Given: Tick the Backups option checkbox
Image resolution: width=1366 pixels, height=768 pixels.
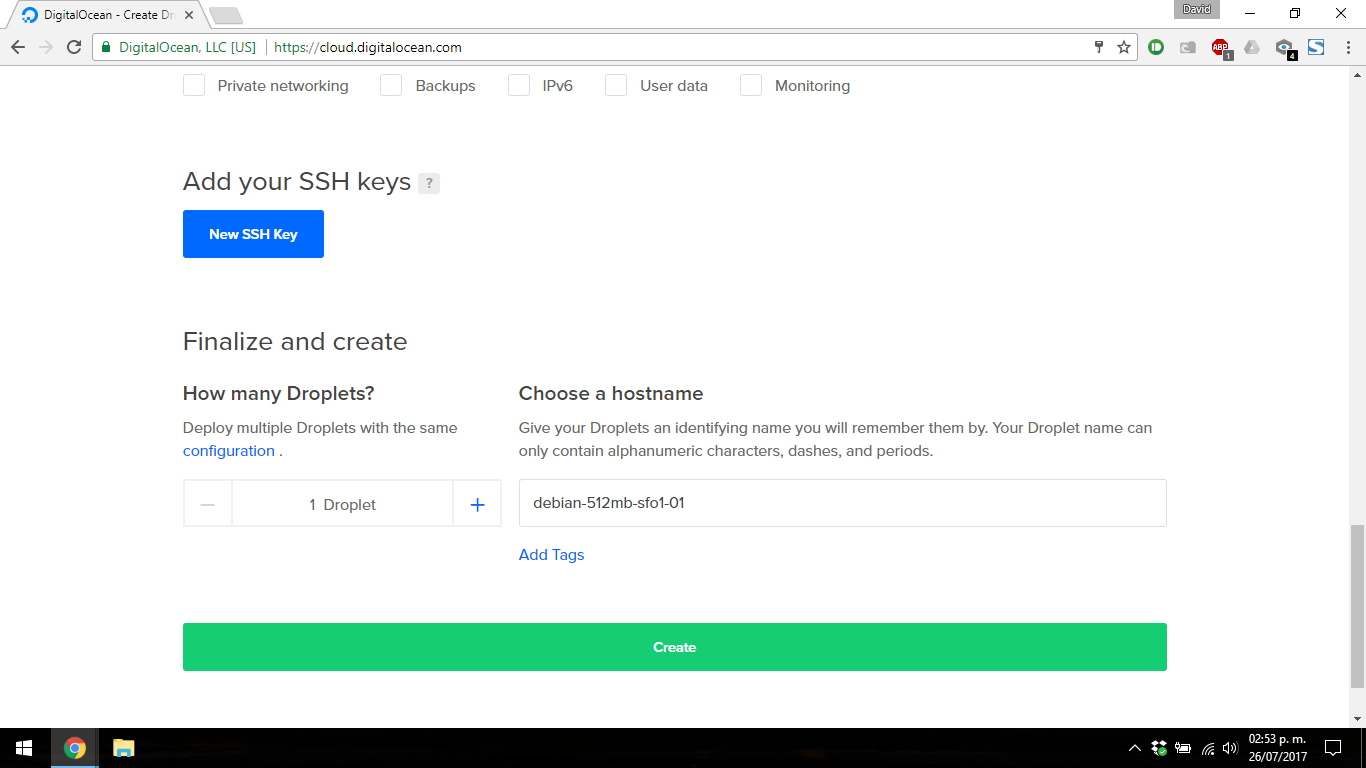Looking at the screenshot, I should 391,86.
